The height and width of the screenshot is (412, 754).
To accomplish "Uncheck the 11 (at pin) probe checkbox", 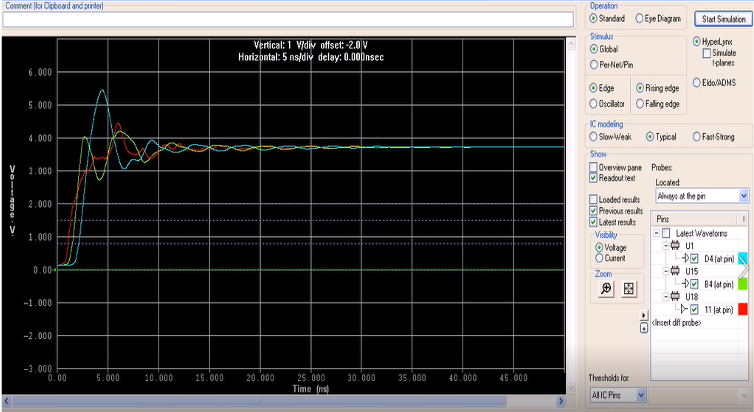I will (x=694, y=310).
